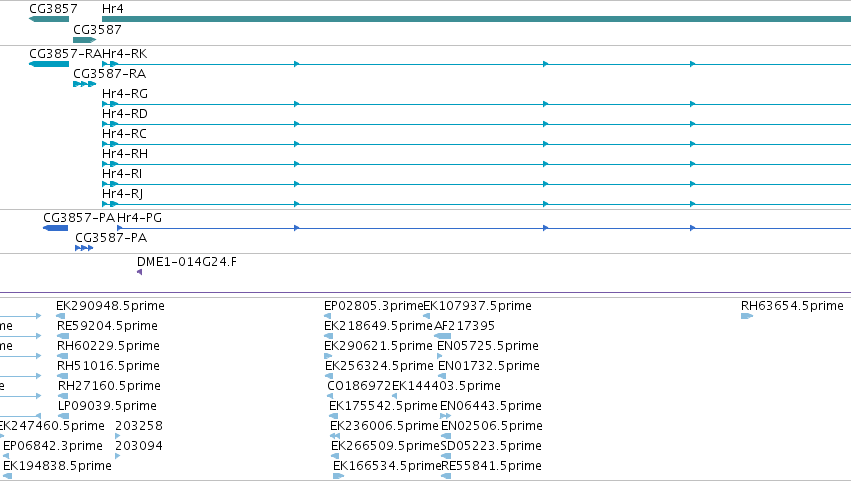Open the RH63654.5prime EST label
The height and width of the screenshot is (481, 851).
(x=792, y=306)
